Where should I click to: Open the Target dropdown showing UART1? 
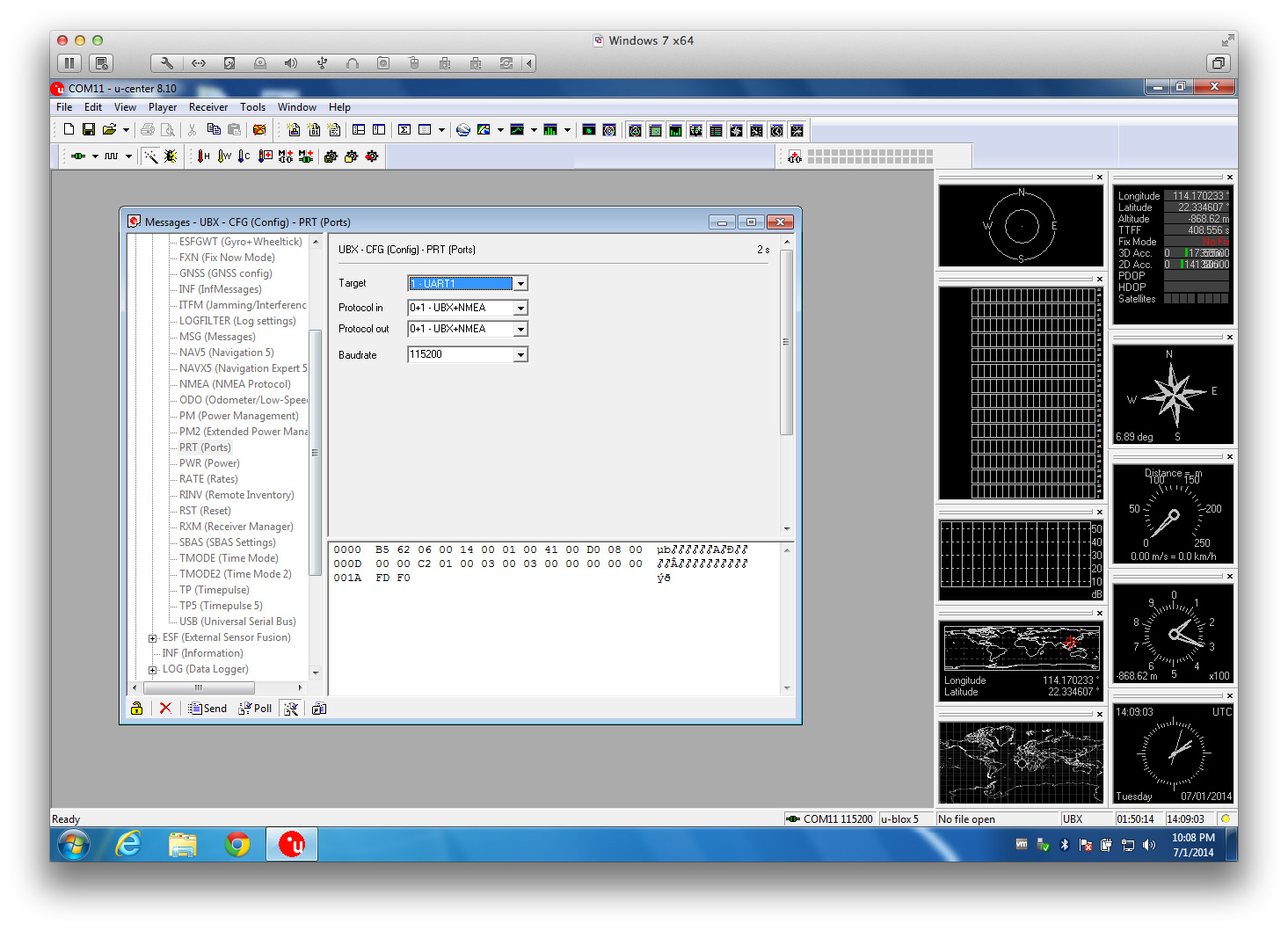pyautogui.click(x=520, y=283)
